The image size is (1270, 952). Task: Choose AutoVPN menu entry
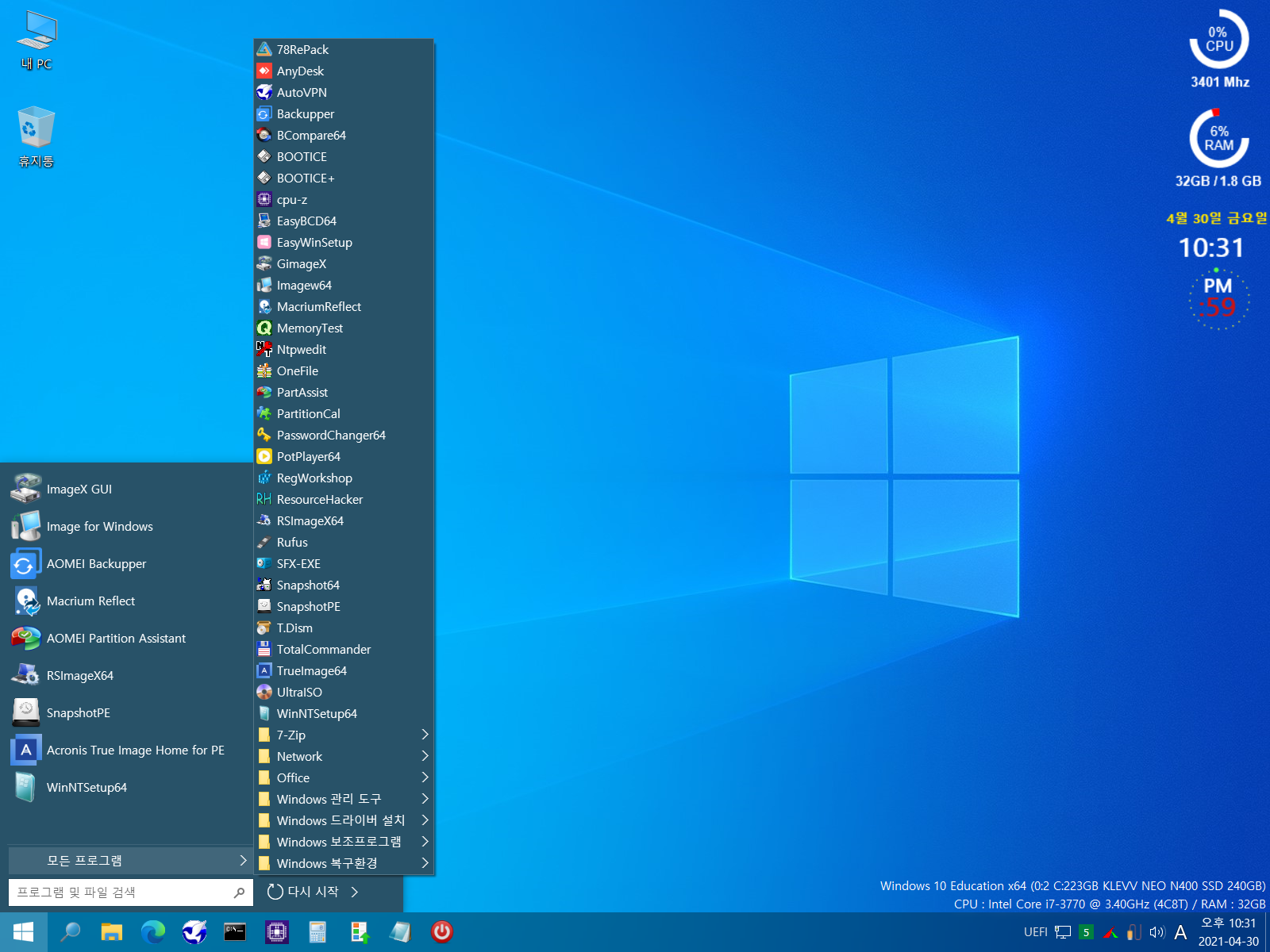tap(344, 93)
